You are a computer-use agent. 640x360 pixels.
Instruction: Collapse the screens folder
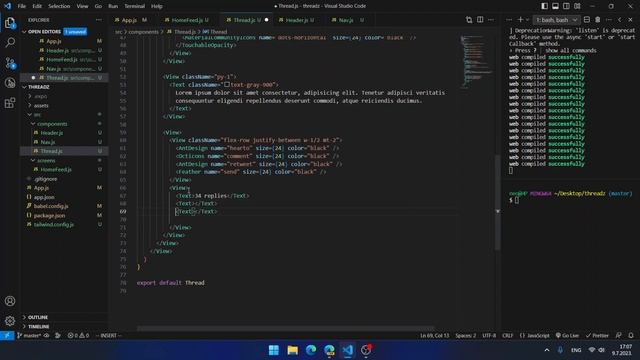[33, 160]
